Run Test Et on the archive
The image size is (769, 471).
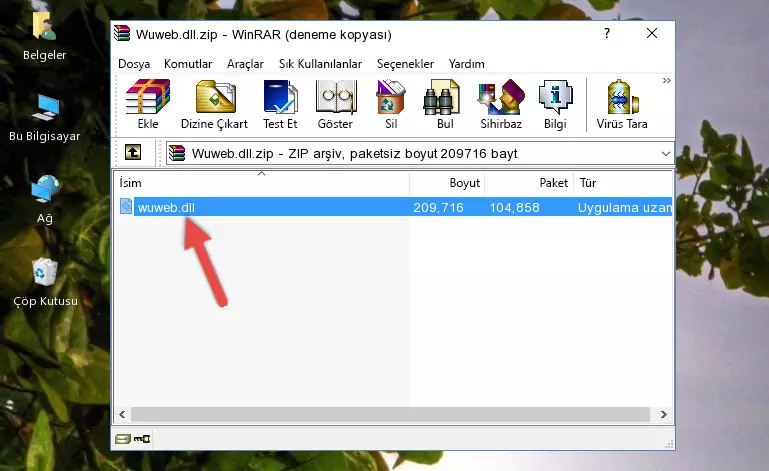tap(280, 105)
